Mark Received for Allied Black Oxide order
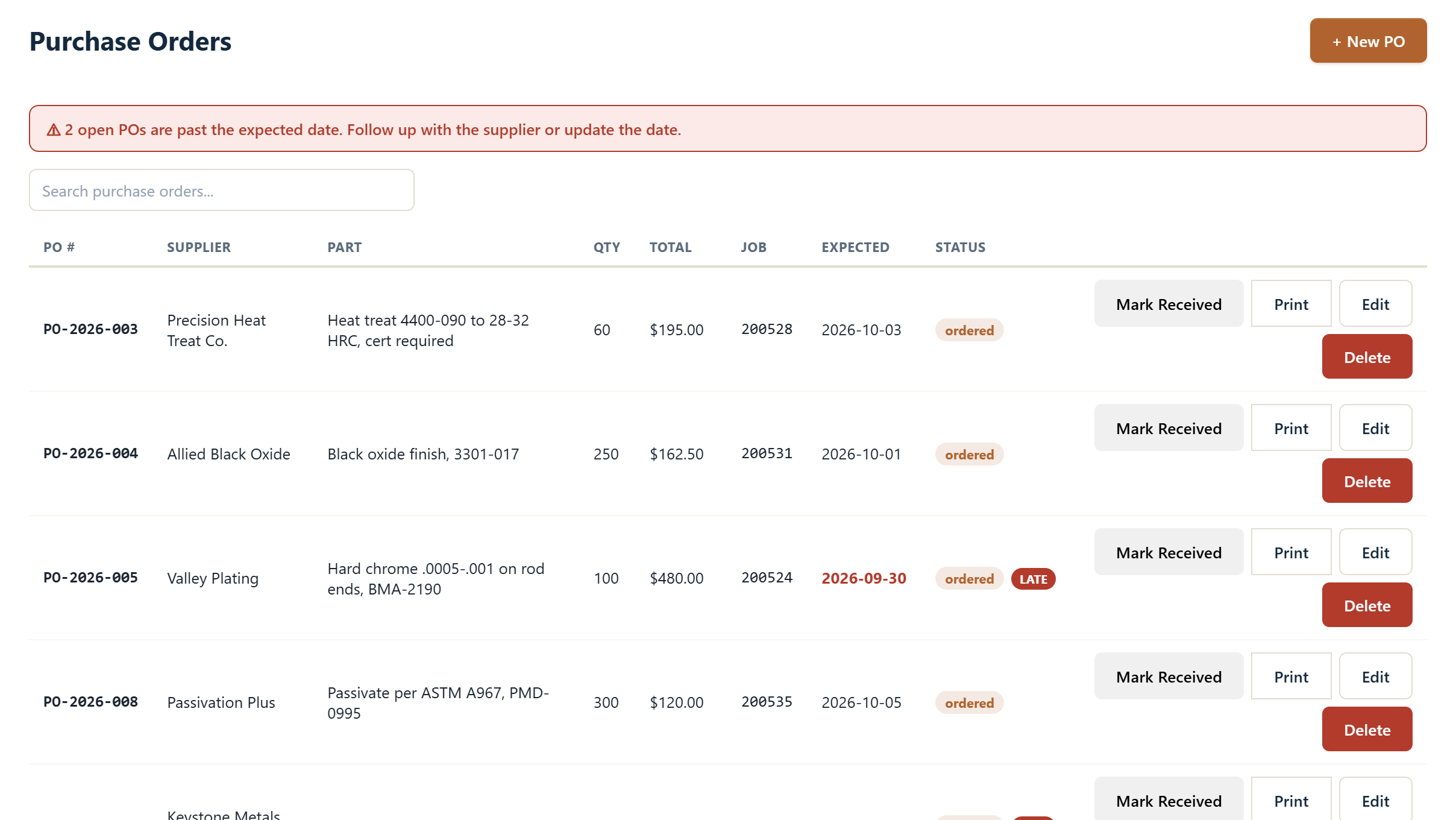Screen dimensions: 1456x820 [x=1169, y=428]
